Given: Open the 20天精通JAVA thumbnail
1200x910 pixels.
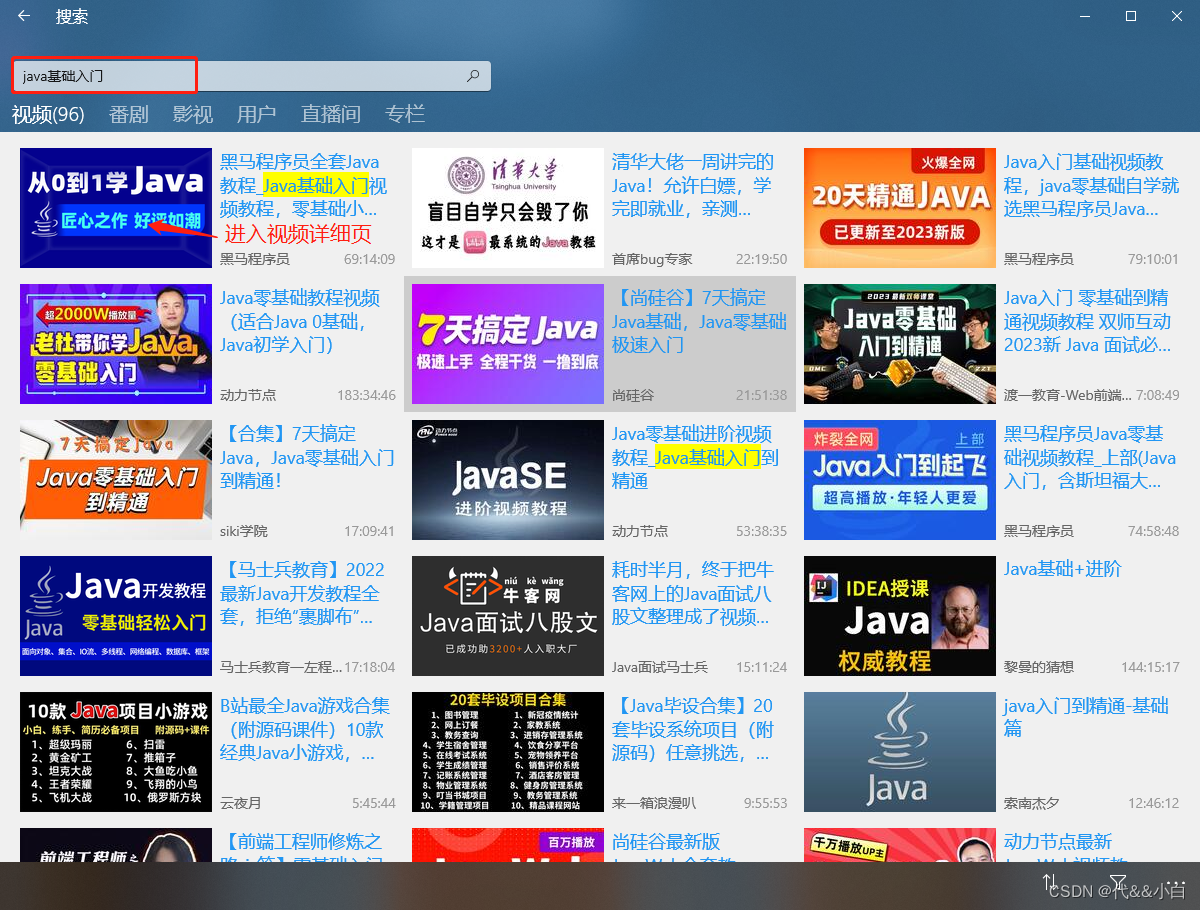Looking at the screenshot, I should [900, 208].
